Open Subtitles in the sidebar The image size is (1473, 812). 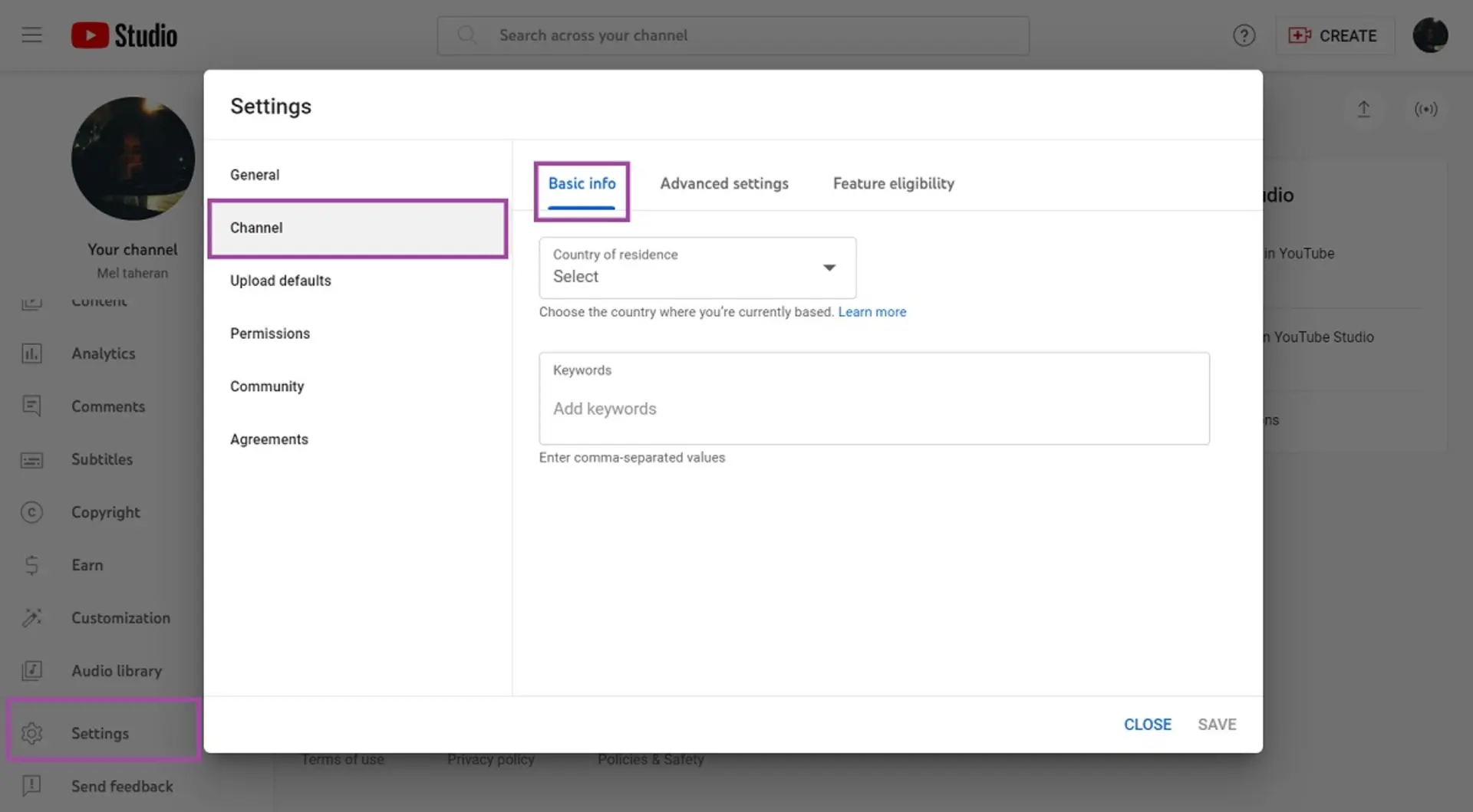pos(104,459)
